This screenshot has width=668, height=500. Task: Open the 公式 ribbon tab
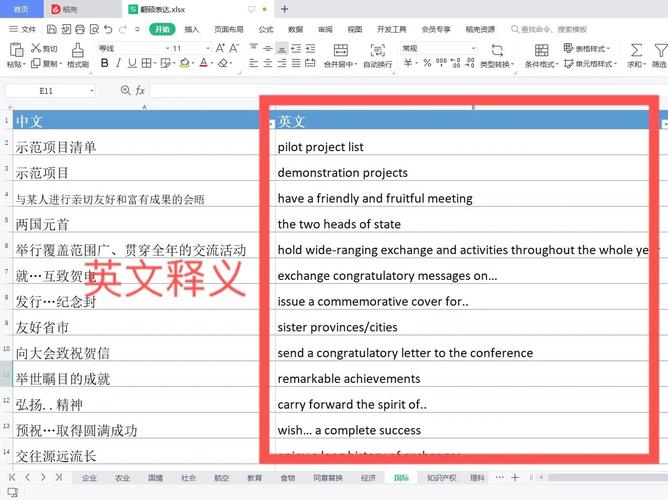(x=266, y=29)
